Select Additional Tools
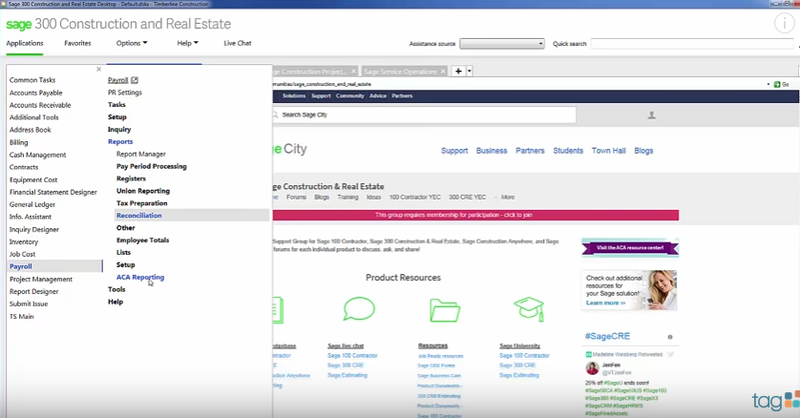 (x=34, y=117)
